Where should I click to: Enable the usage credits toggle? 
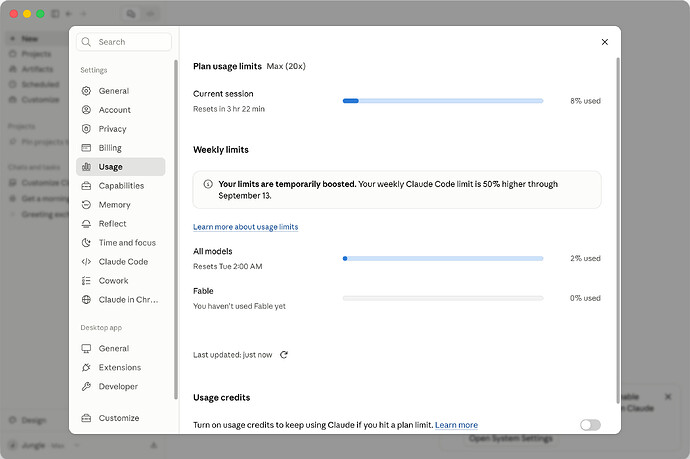pyautogui.click(x=590, y=425)
